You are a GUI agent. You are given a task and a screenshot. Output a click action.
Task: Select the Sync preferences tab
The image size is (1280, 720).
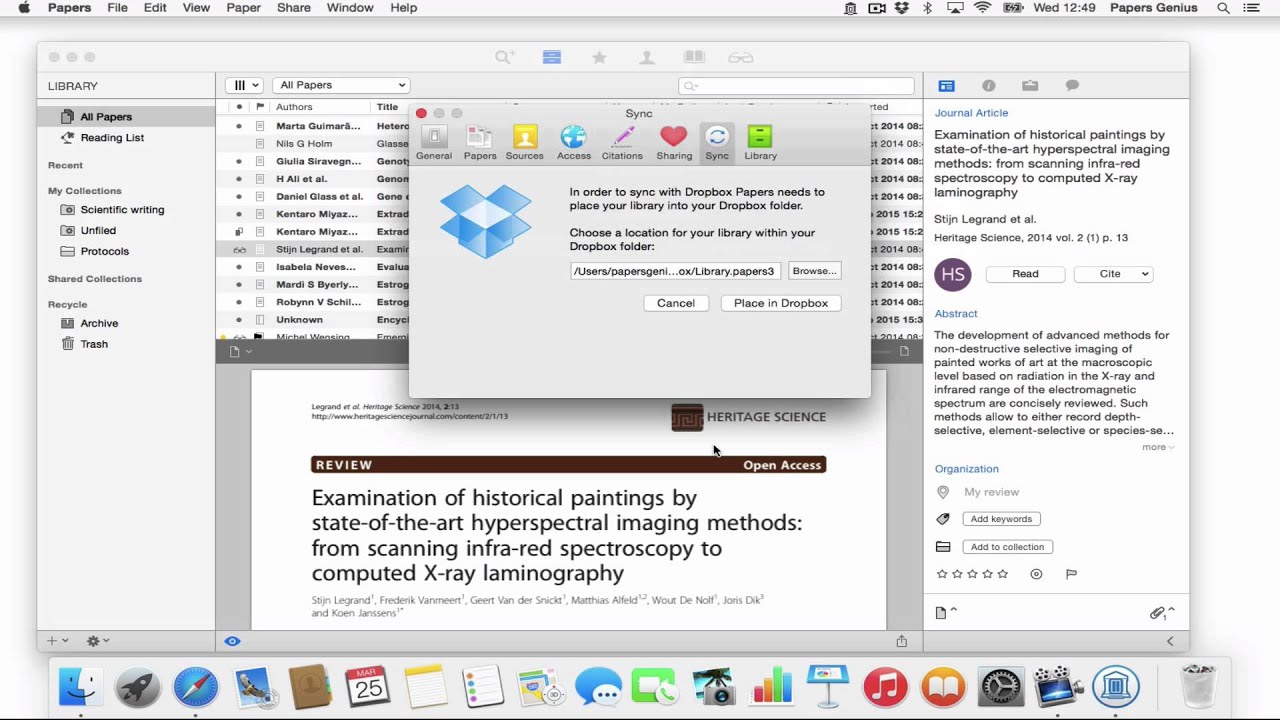717,142
